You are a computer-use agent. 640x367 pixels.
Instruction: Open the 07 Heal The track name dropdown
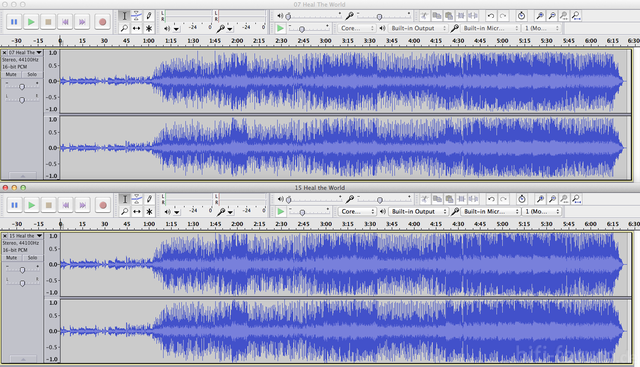pyautogui.click(x=24, y=53)
